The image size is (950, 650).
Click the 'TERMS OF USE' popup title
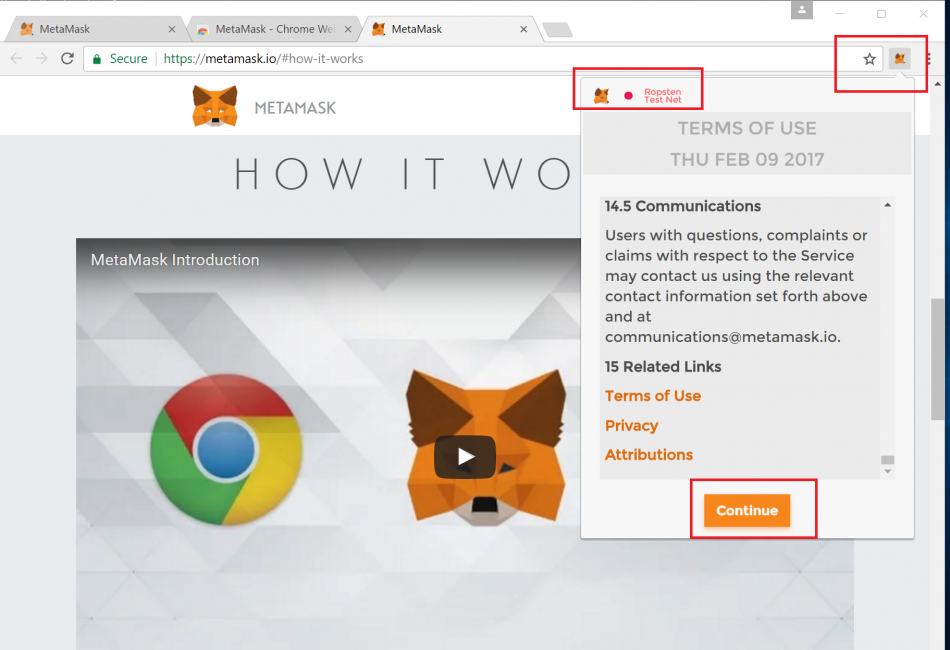pyautogui.click(x=747, y=128)
